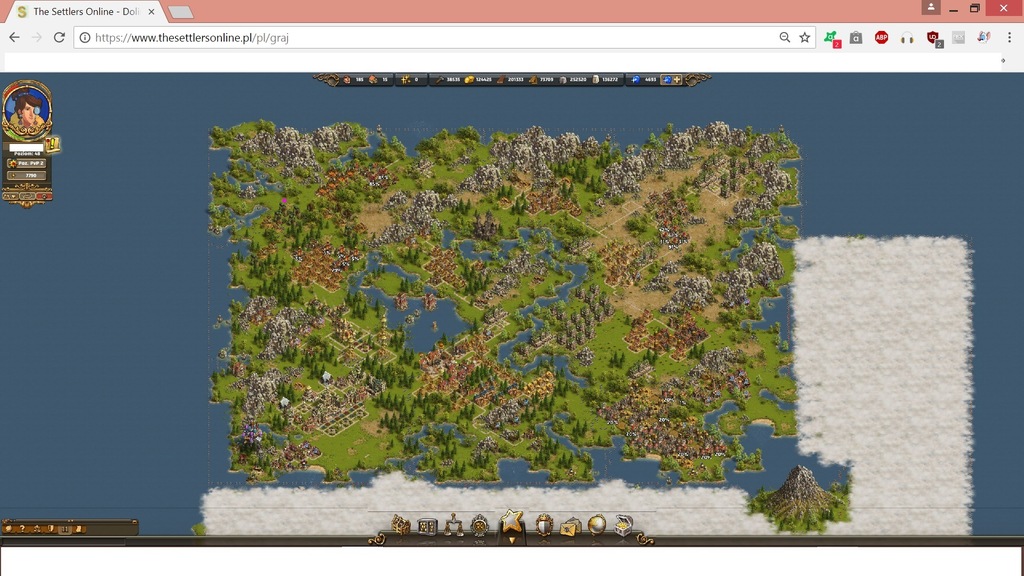Expand the arrow beneath the star menu
Viewport: 1024px width, 576px height.
tap(512, 540)
